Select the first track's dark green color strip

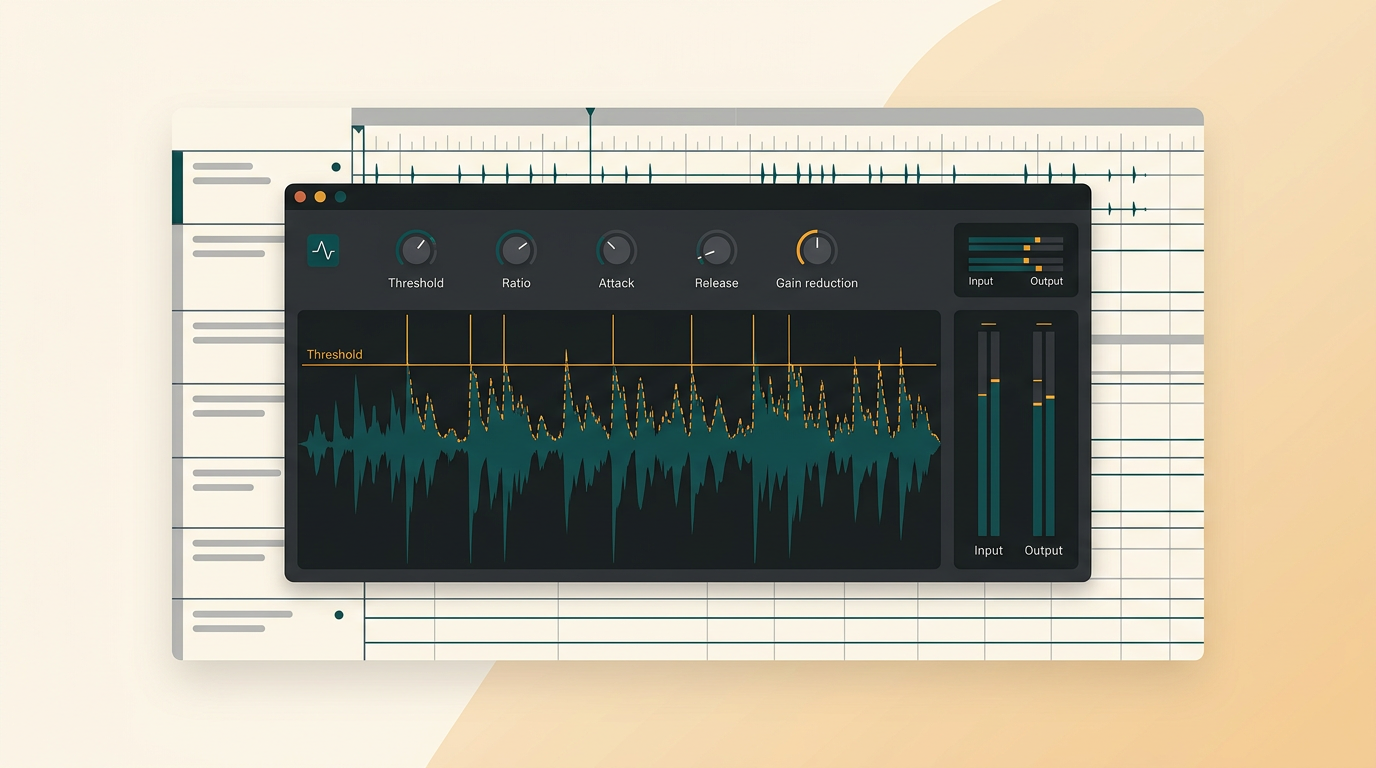point(177,187)
